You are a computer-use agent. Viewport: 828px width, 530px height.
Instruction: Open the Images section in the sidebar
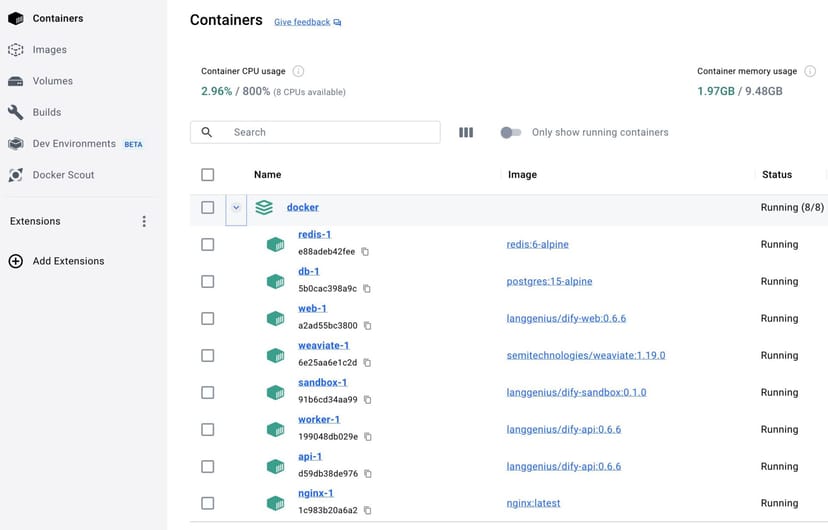pyautogui.click(x=49, y=50)
